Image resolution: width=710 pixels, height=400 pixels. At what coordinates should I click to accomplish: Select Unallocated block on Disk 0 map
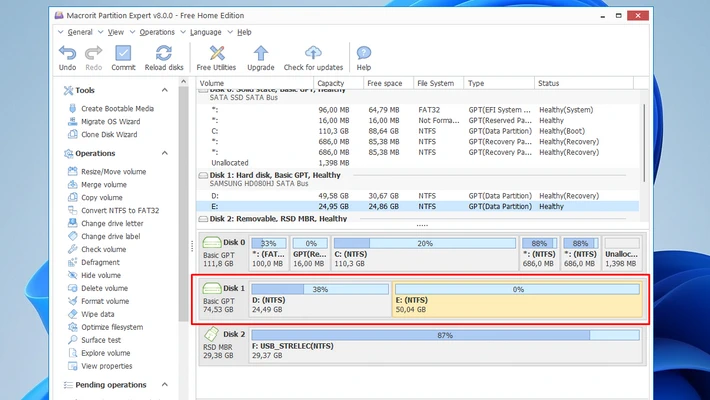(x=622, y=253)
